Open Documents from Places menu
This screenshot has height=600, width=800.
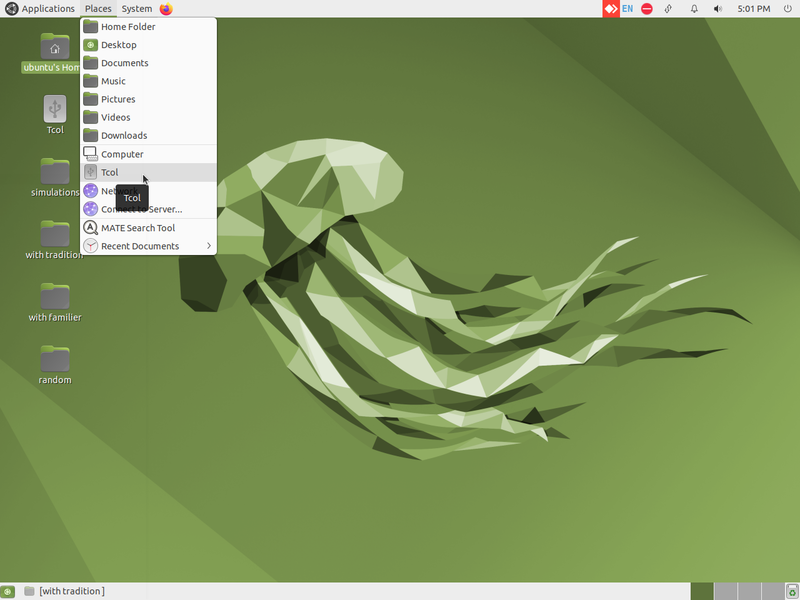(x=148, y=63)
